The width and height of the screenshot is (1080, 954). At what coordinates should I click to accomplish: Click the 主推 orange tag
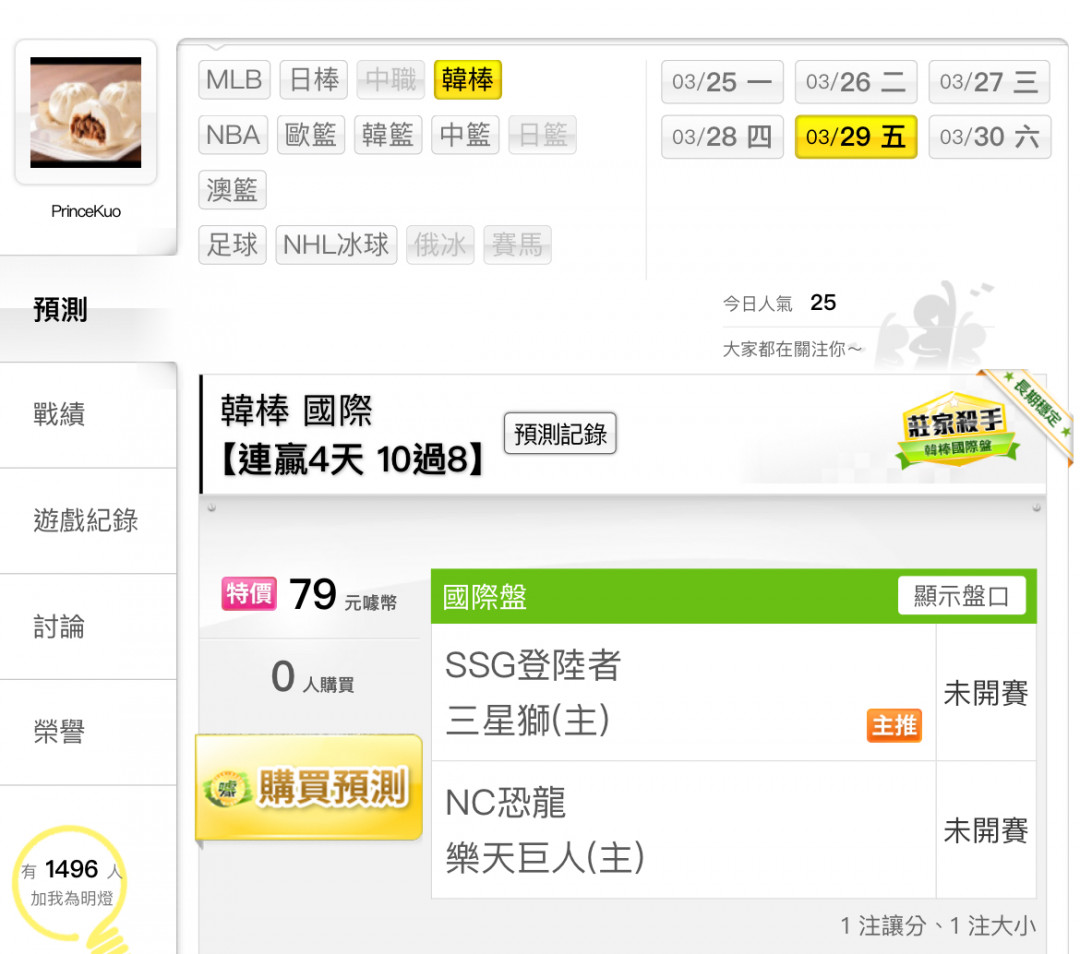(894, 725)
